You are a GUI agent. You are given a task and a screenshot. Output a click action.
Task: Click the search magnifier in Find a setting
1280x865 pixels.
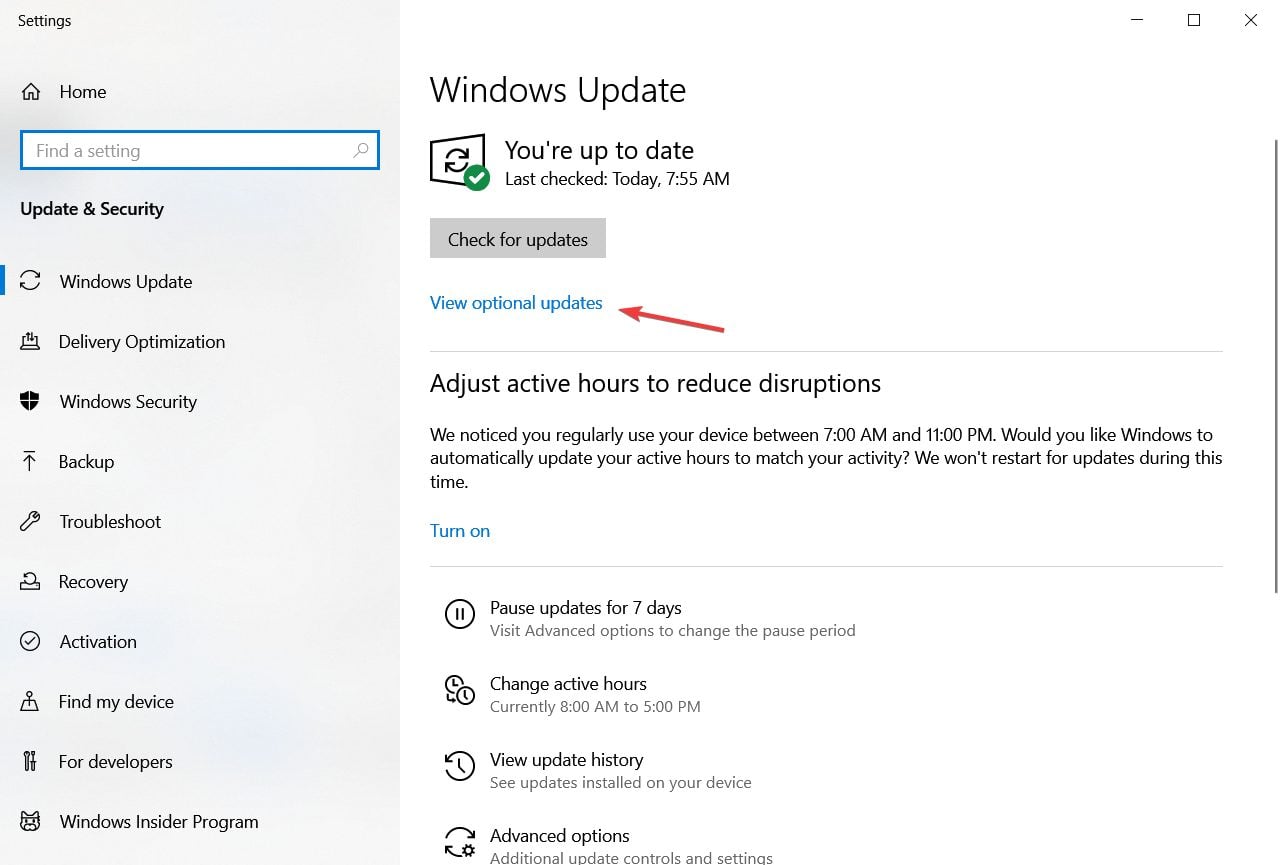(x=361, y=150)
